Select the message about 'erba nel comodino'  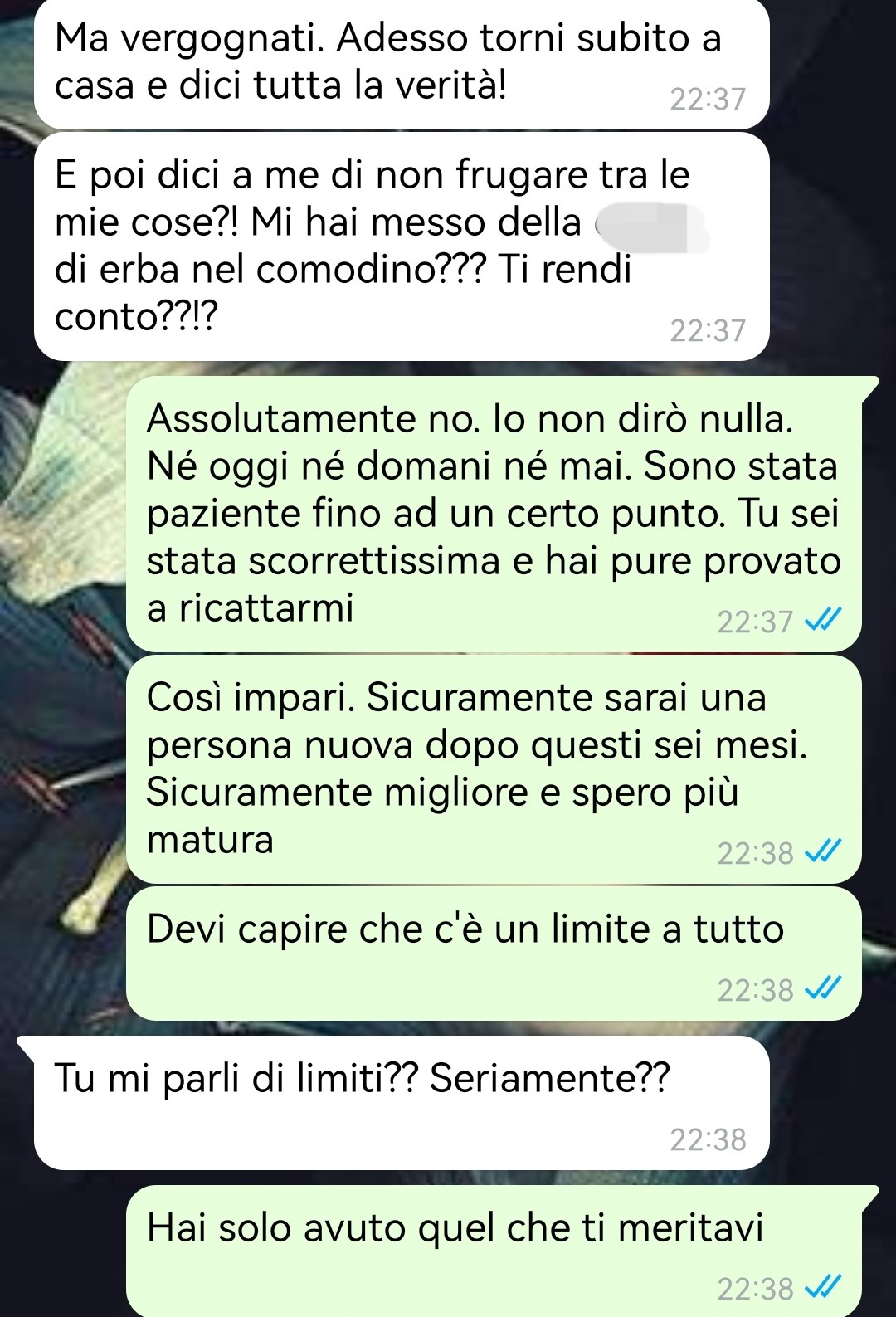(x=402, y=246)
